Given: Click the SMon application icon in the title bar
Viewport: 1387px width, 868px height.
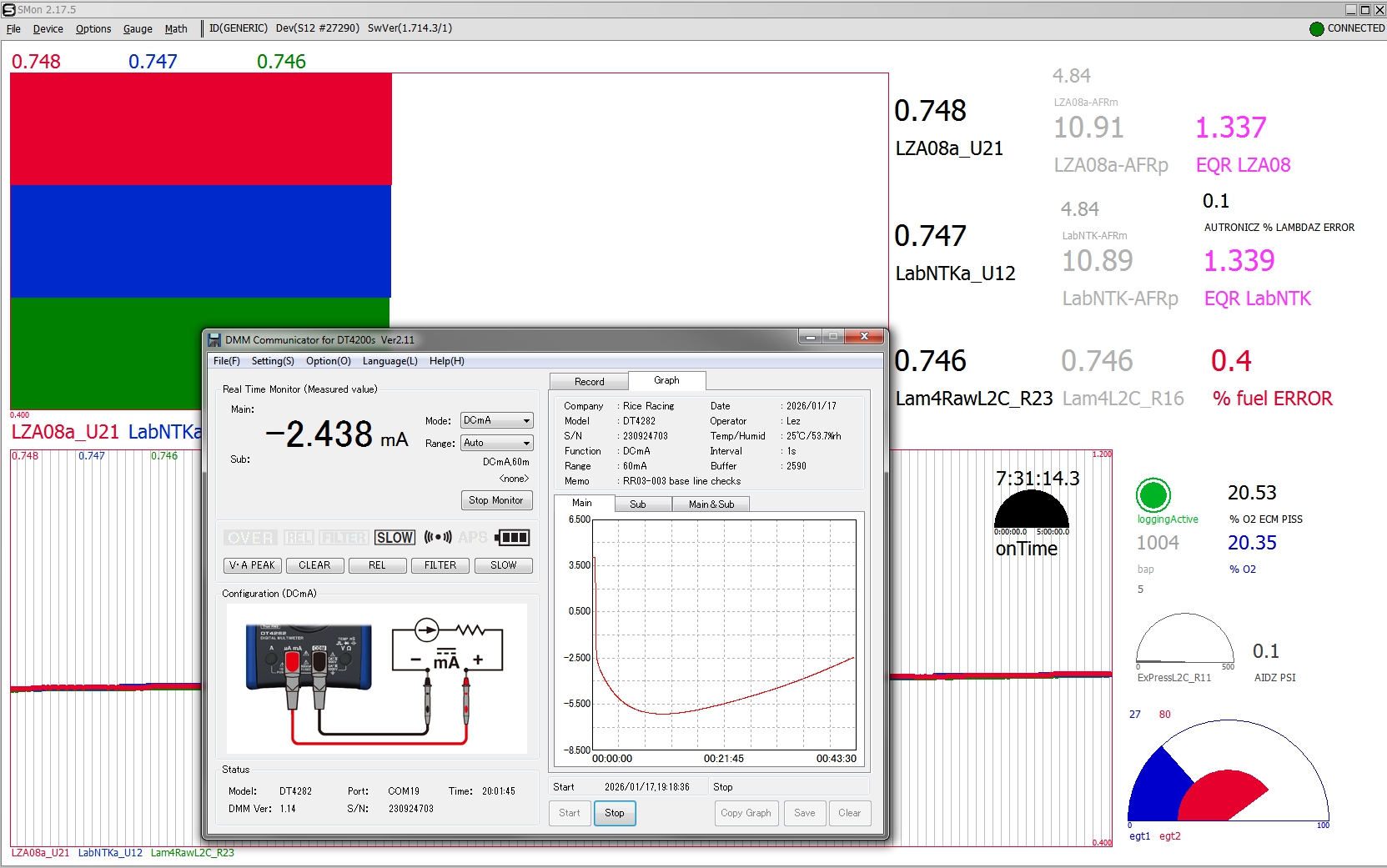Looking at the screenshot, I should (x=8, y=9).
